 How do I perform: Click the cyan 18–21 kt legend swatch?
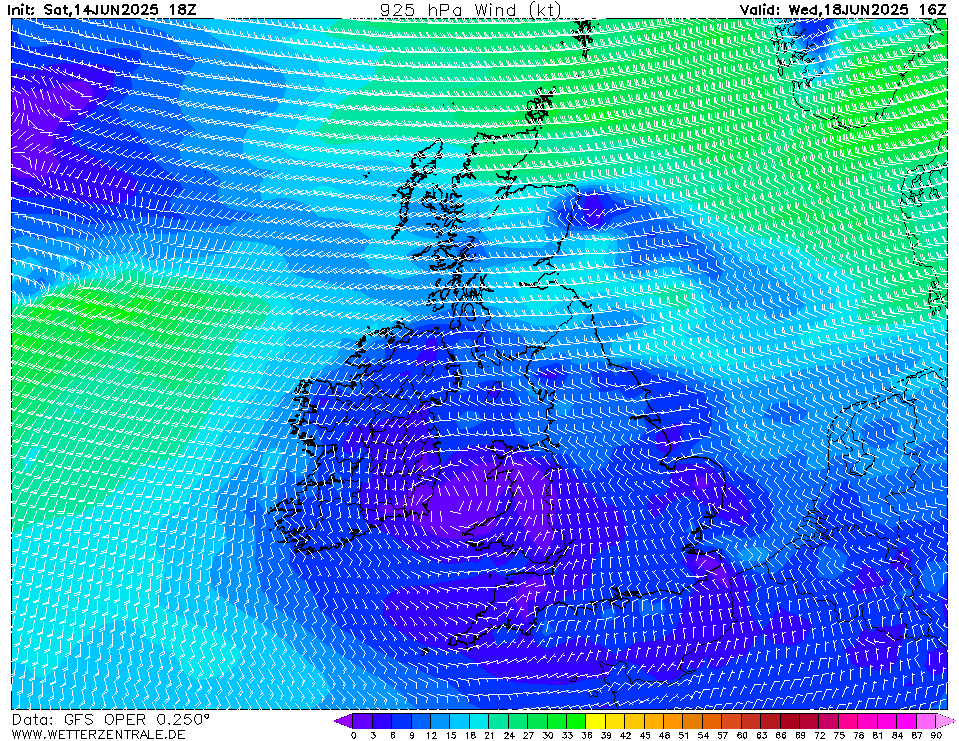tap(480, 721)
